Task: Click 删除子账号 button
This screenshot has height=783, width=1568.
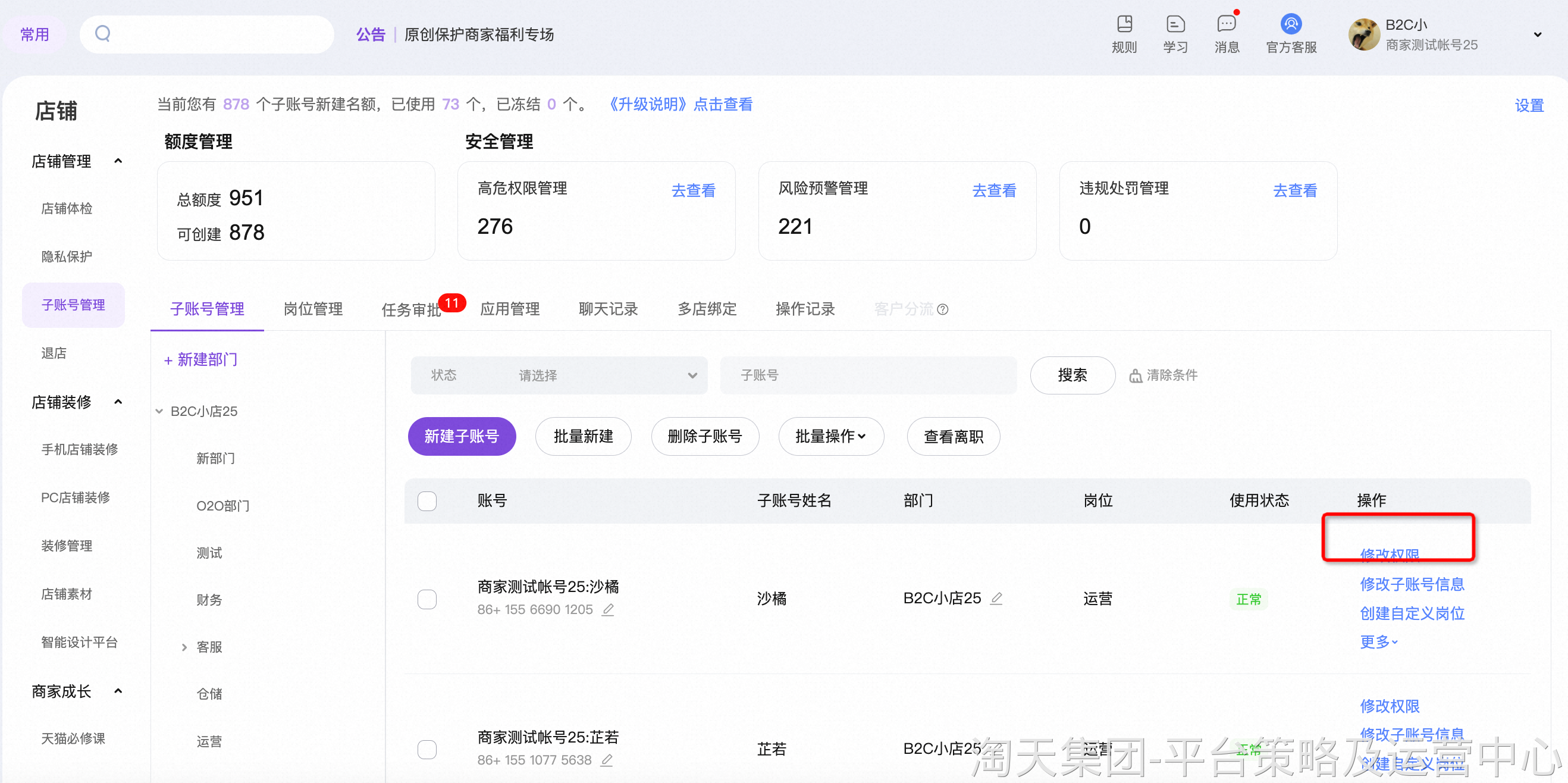Action: coord(705,436)
